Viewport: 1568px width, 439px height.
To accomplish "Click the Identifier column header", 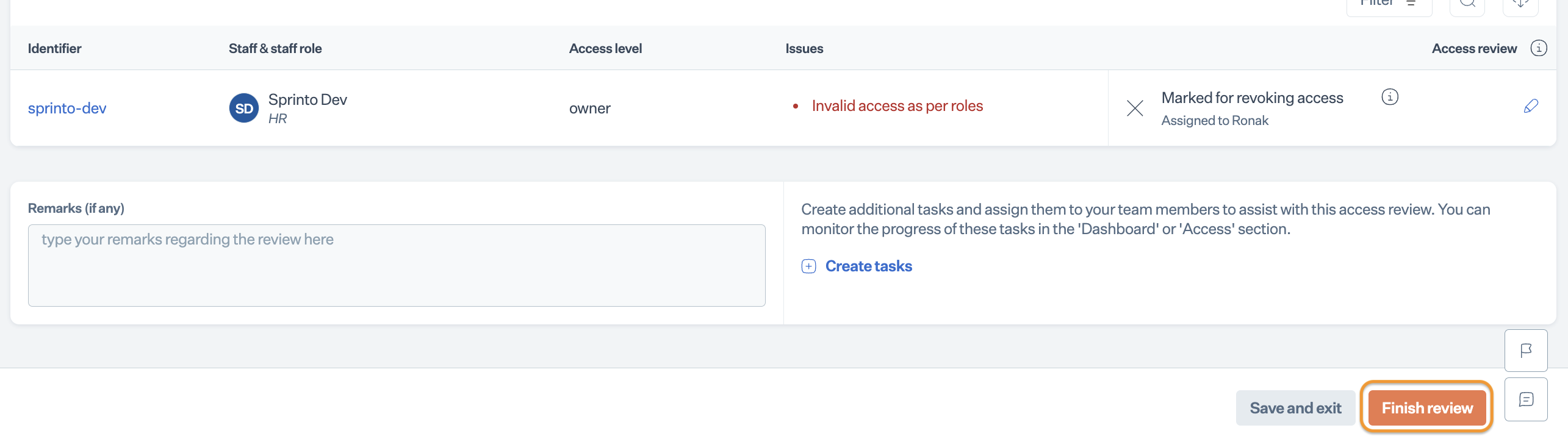I will (x=55, y=49).
